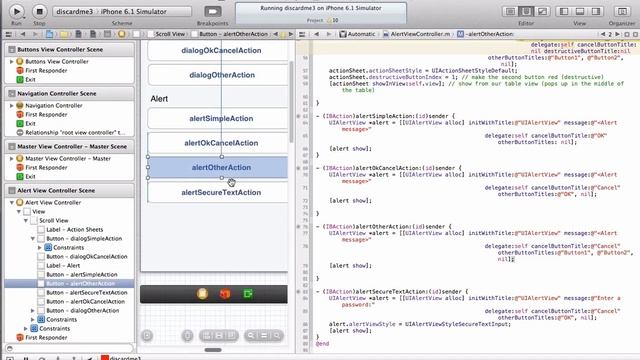Screen dimensions: 640x360
Task: Expand Buttons View Controller item
Action: tap(11, 62)
